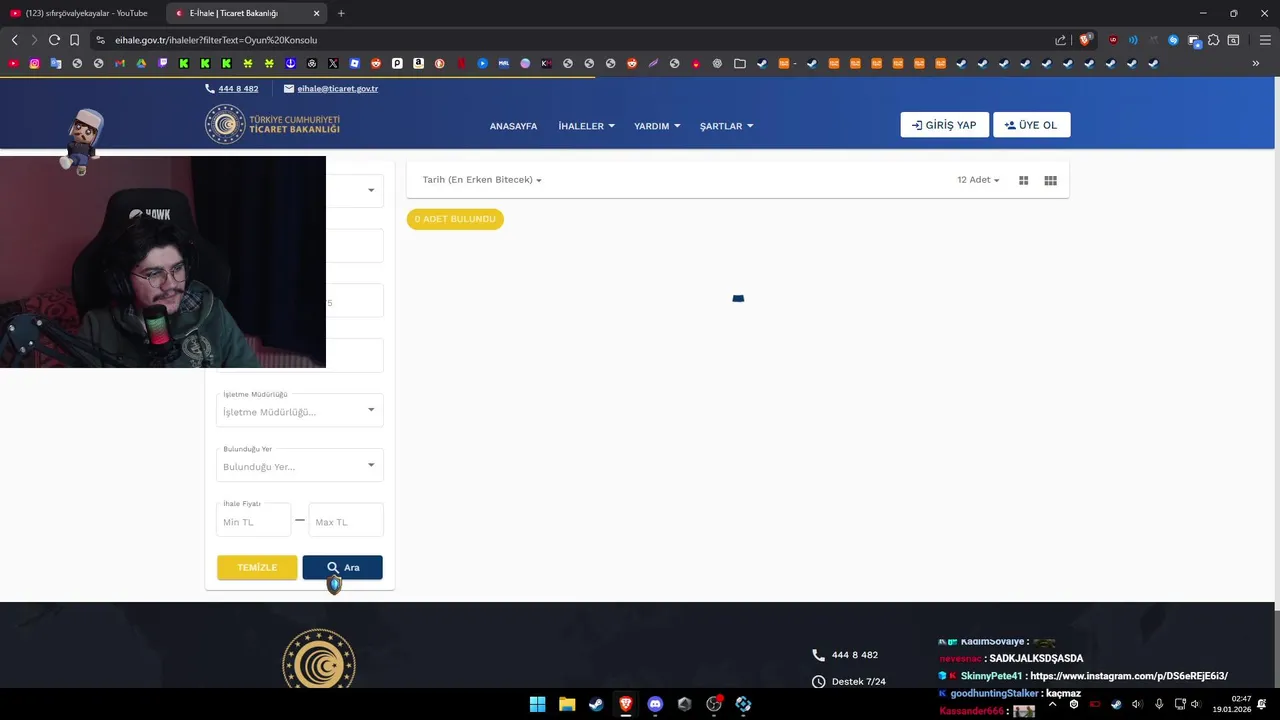This screenshot has width=1280, height=720.
Task: View site information icon
Action: 100,40
